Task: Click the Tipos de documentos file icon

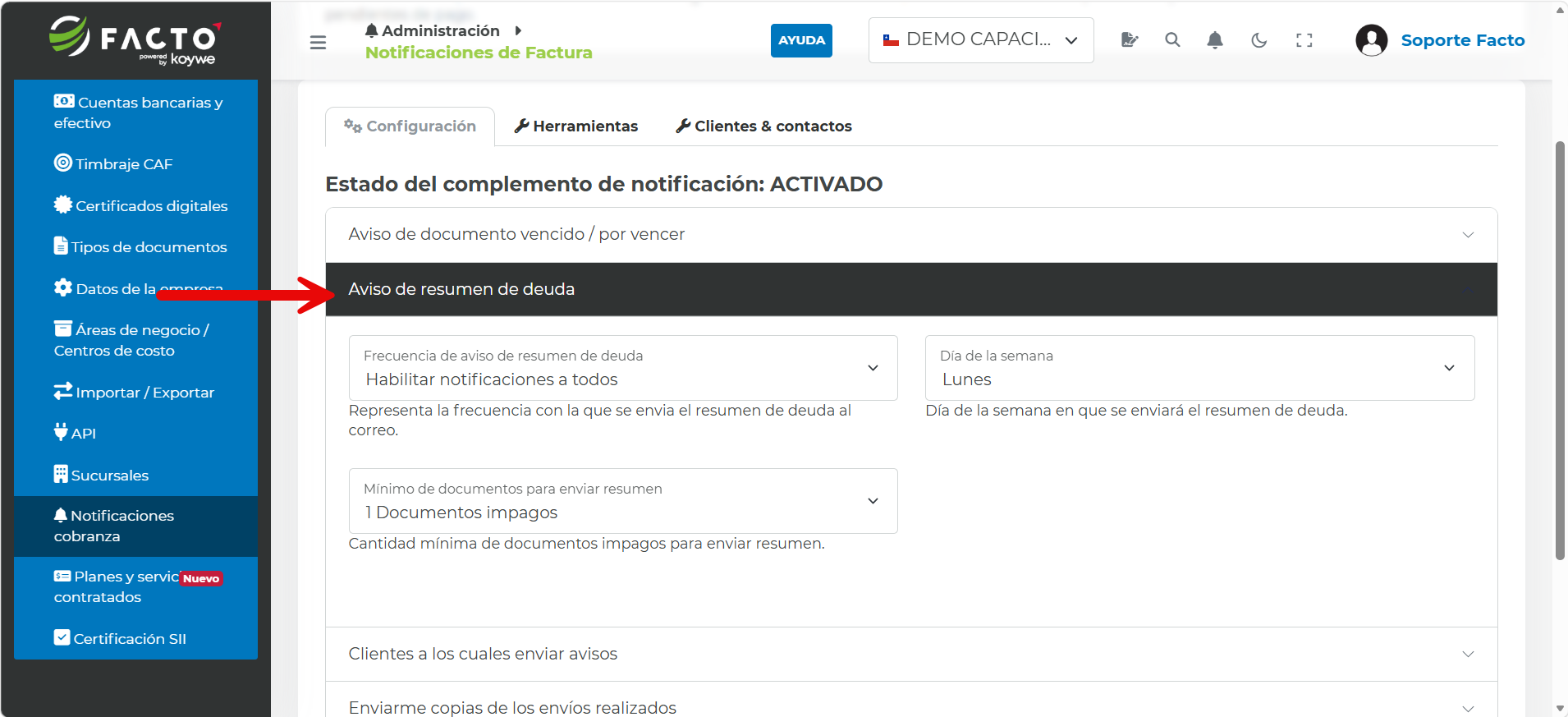Action: tap(61, 246)
